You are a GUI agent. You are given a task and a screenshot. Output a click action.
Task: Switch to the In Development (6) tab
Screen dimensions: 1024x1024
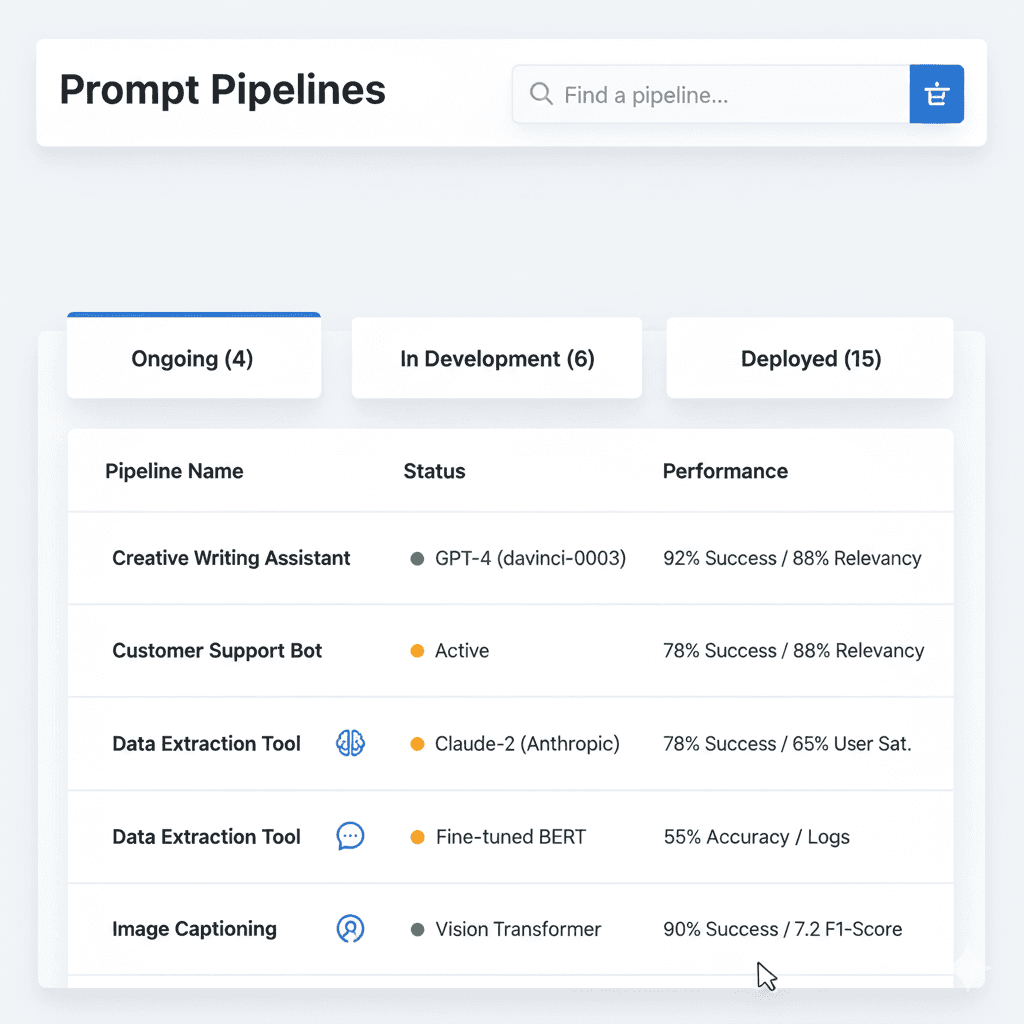pyautogui.click(x=496, y=358)
